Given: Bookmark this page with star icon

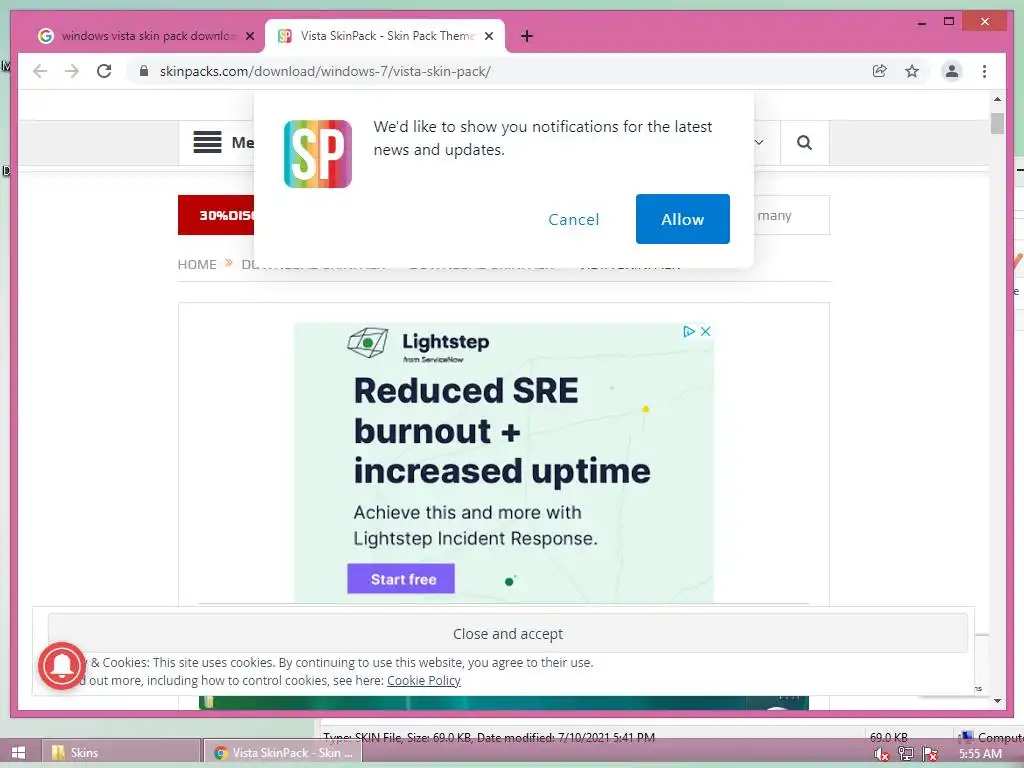Looking at the screenshot, I should 912,71.
